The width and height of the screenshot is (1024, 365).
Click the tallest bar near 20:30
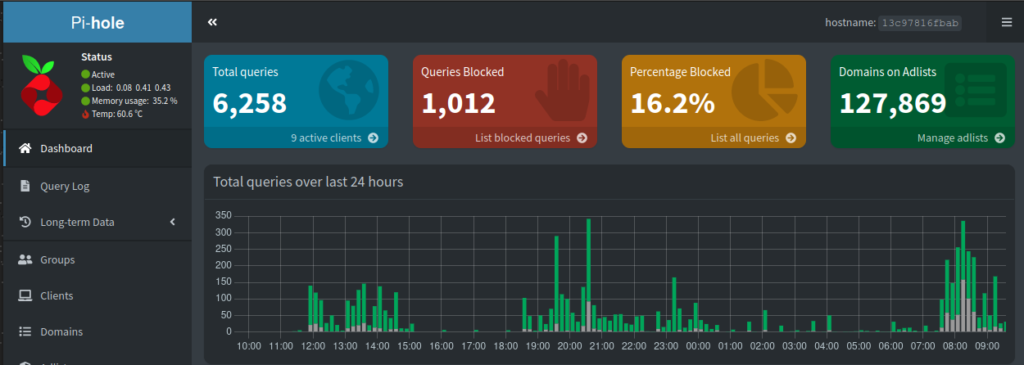pyautogui.click(x=588, y=275)
